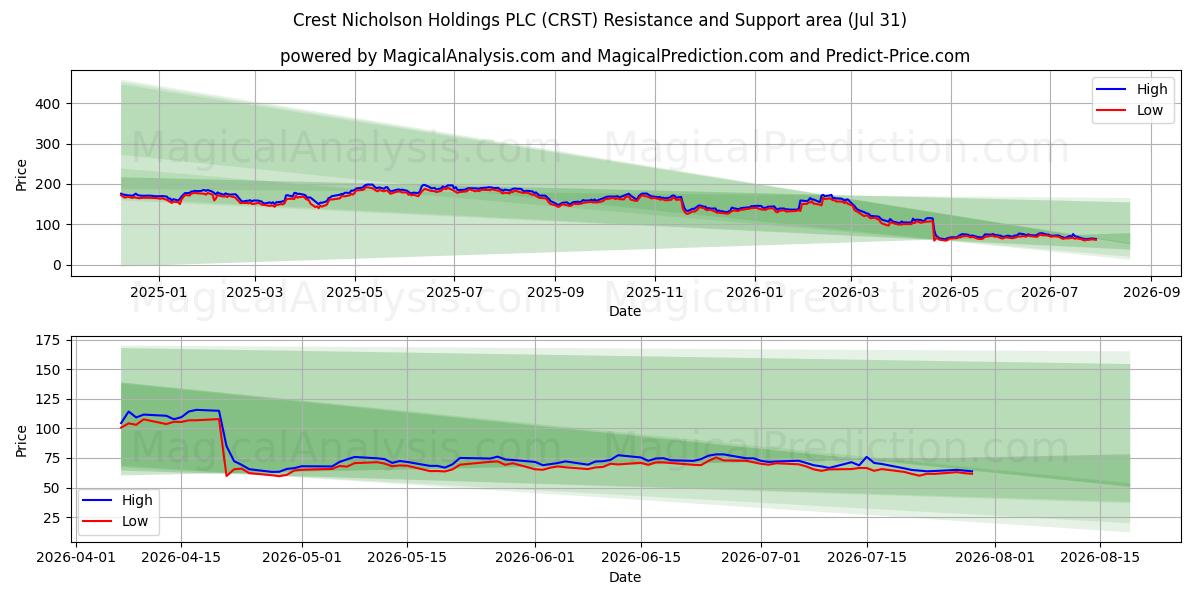Image resolution: width=1200 pixels, height=600 pixels.
Task: Click the '2025-05' x-axis label on top chart
Action: [x=355, y=292]
